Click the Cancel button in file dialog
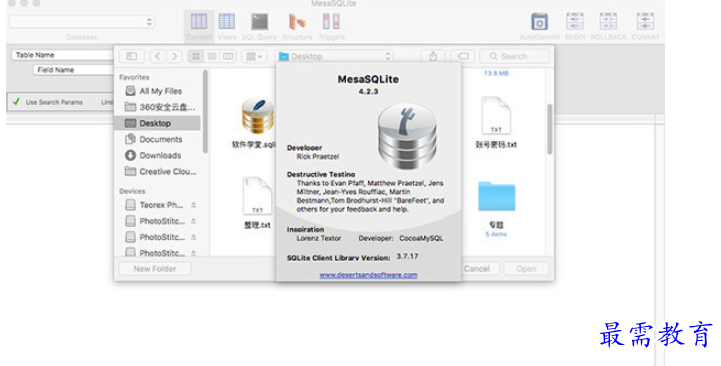This screenshot has width=721, height=366. pos(477,269)
